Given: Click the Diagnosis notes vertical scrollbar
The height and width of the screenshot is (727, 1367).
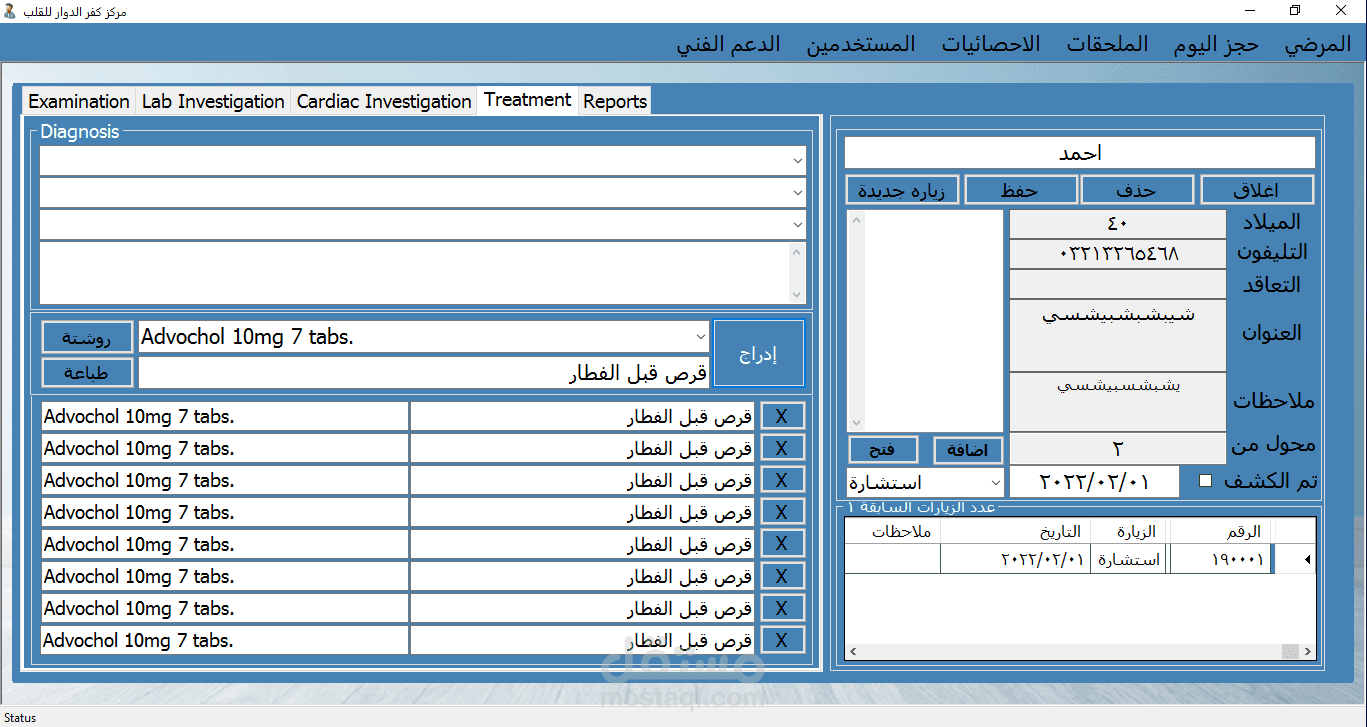Looking at the screenshot, I should (797, 273).
